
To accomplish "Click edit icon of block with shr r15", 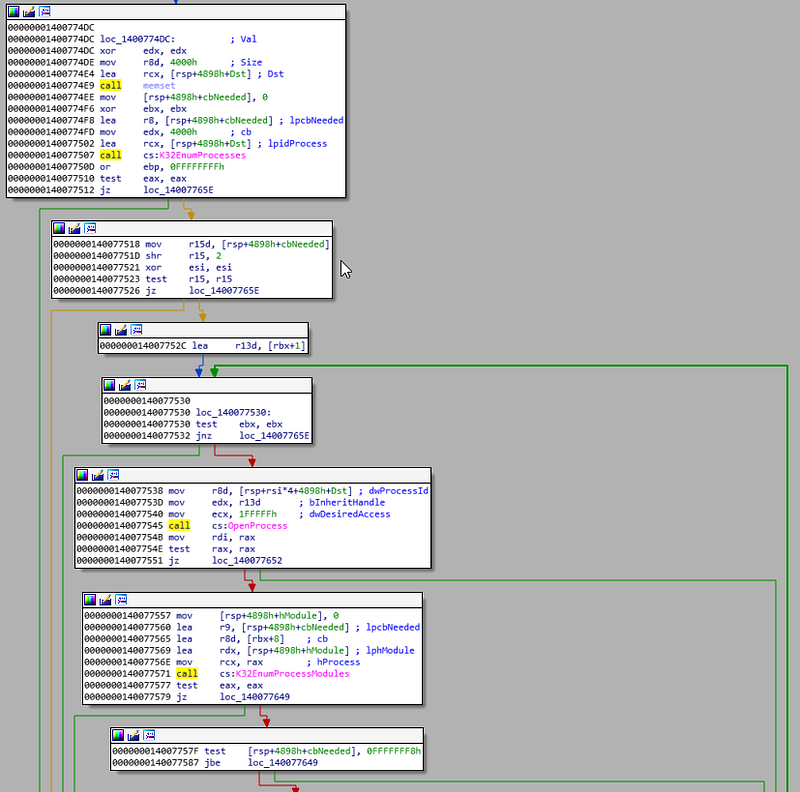I will [x=74, y=228].
